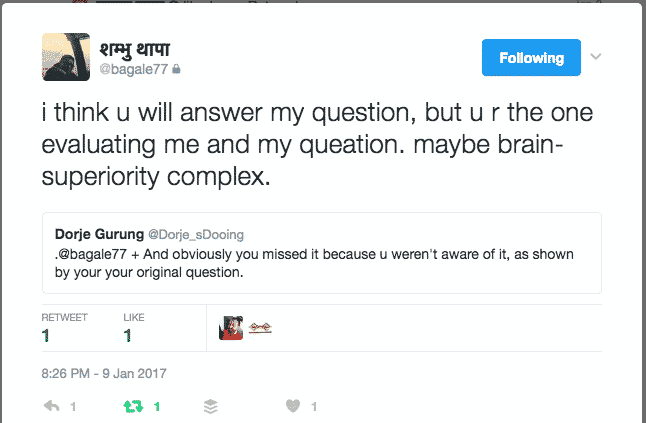Click the stacked layers Buffer icon
The image size is (646, 423).
pos(211,407)
